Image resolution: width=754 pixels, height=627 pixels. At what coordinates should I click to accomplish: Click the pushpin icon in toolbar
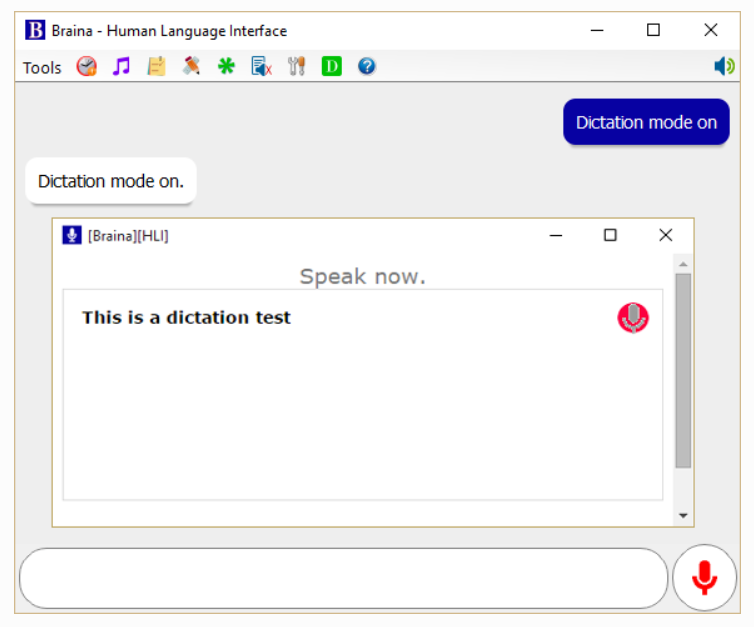191,67
